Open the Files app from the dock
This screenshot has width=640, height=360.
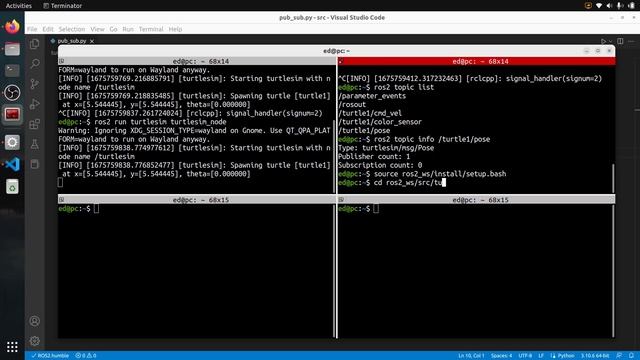click(x=12, y=49)
